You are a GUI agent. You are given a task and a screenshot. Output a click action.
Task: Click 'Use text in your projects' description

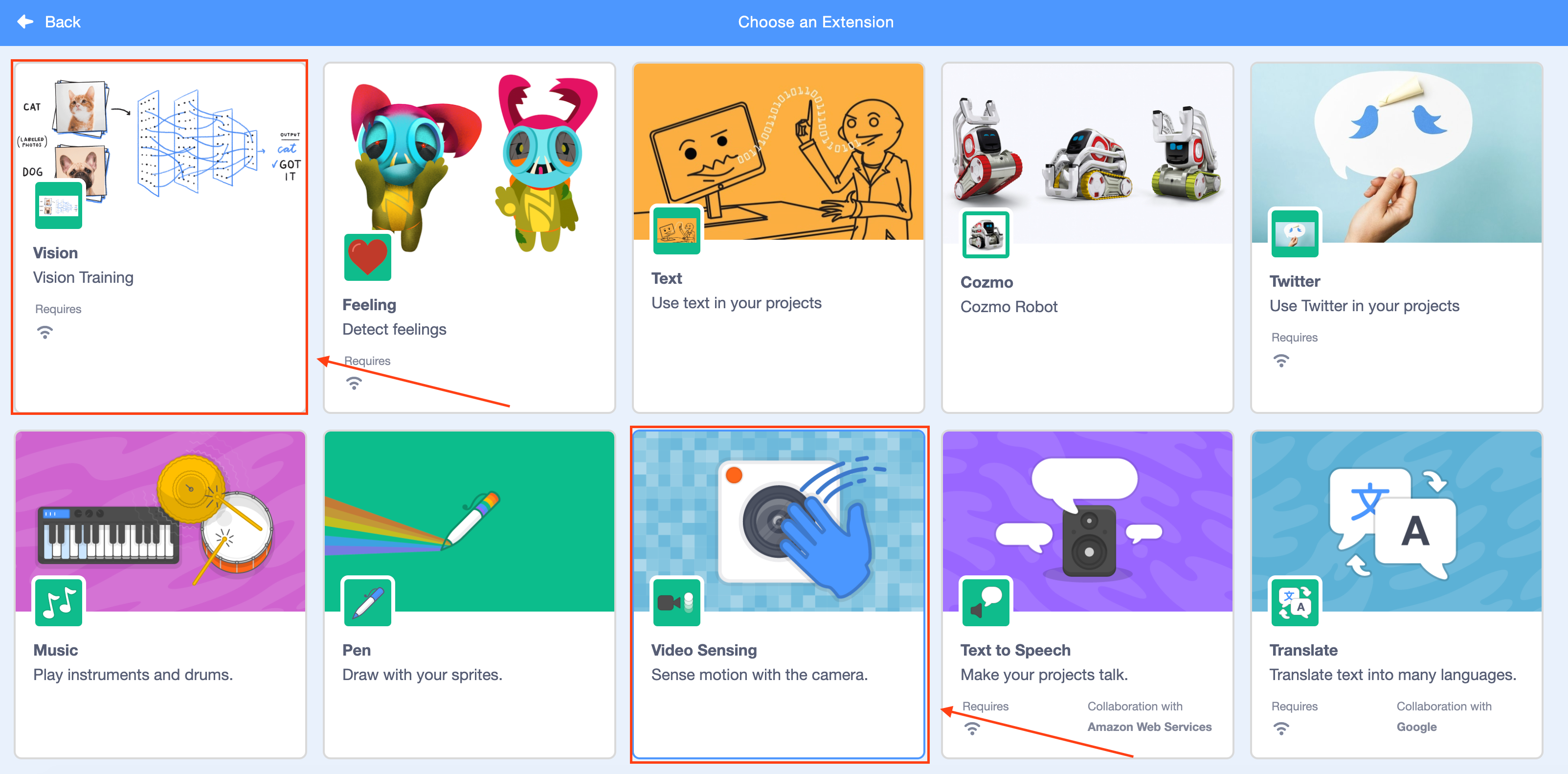(x=737, y=303)
